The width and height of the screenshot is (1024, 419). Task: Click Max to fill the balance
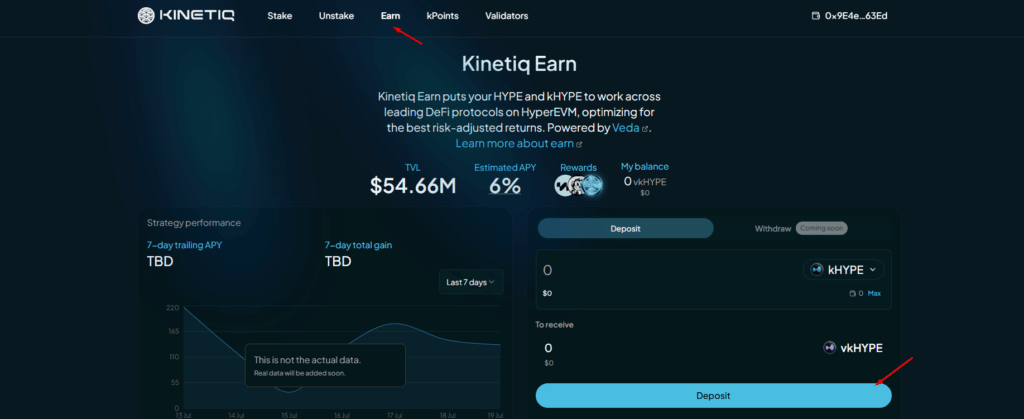pyautogui.click(x=874, y=294)
